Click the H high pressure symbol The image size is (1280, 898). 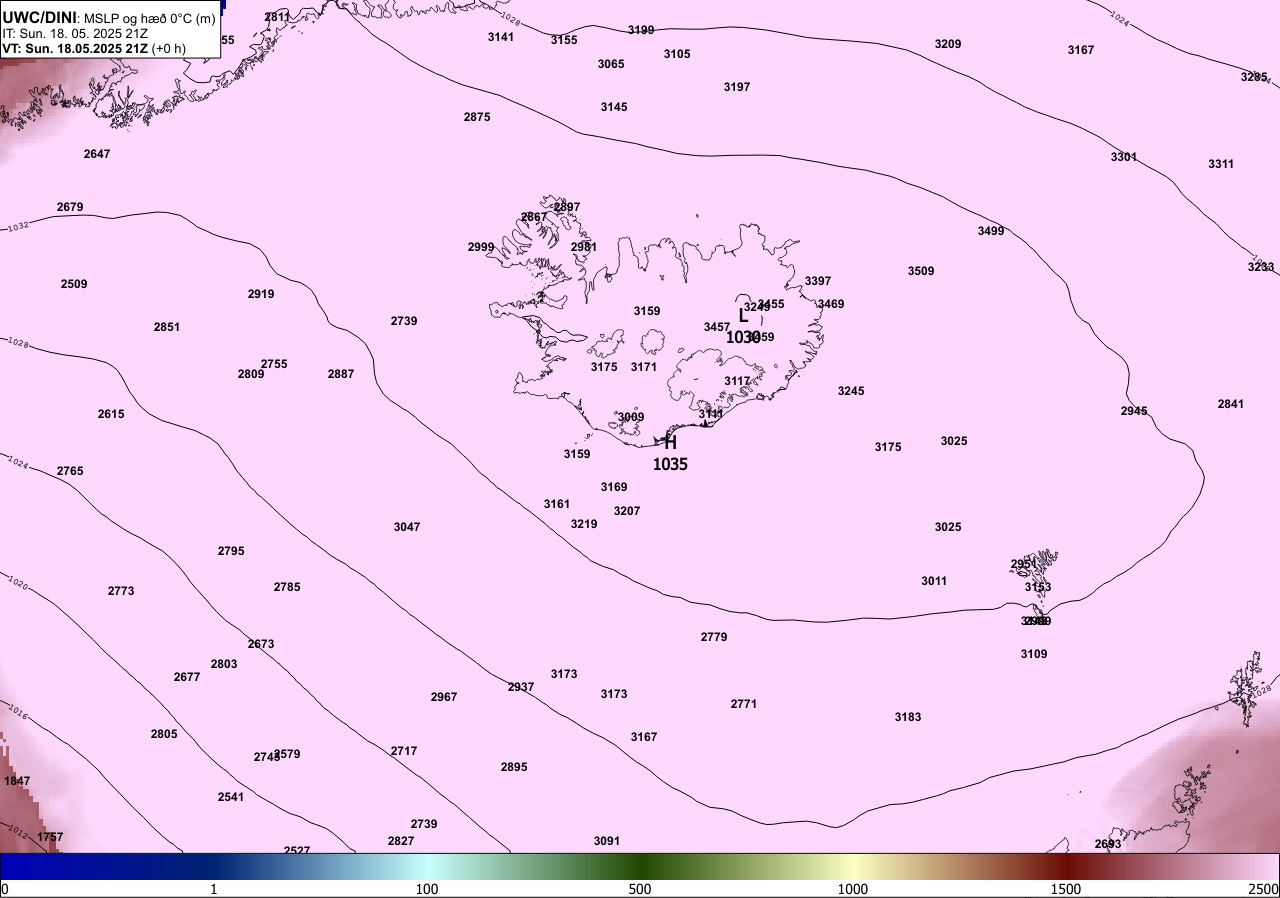(670, 443)
